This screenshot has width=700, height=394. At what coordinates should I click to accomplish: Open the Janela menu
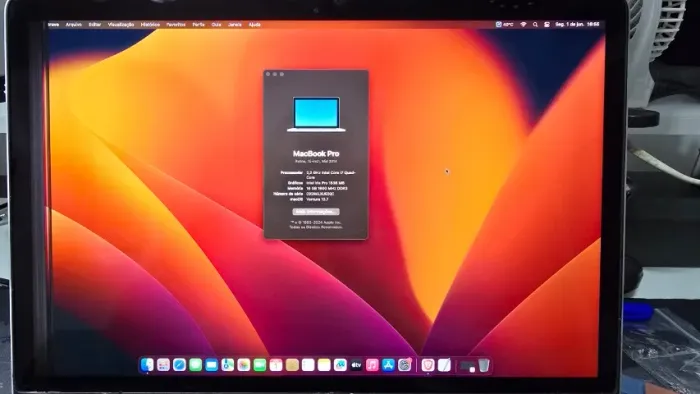tap(235, 25)
